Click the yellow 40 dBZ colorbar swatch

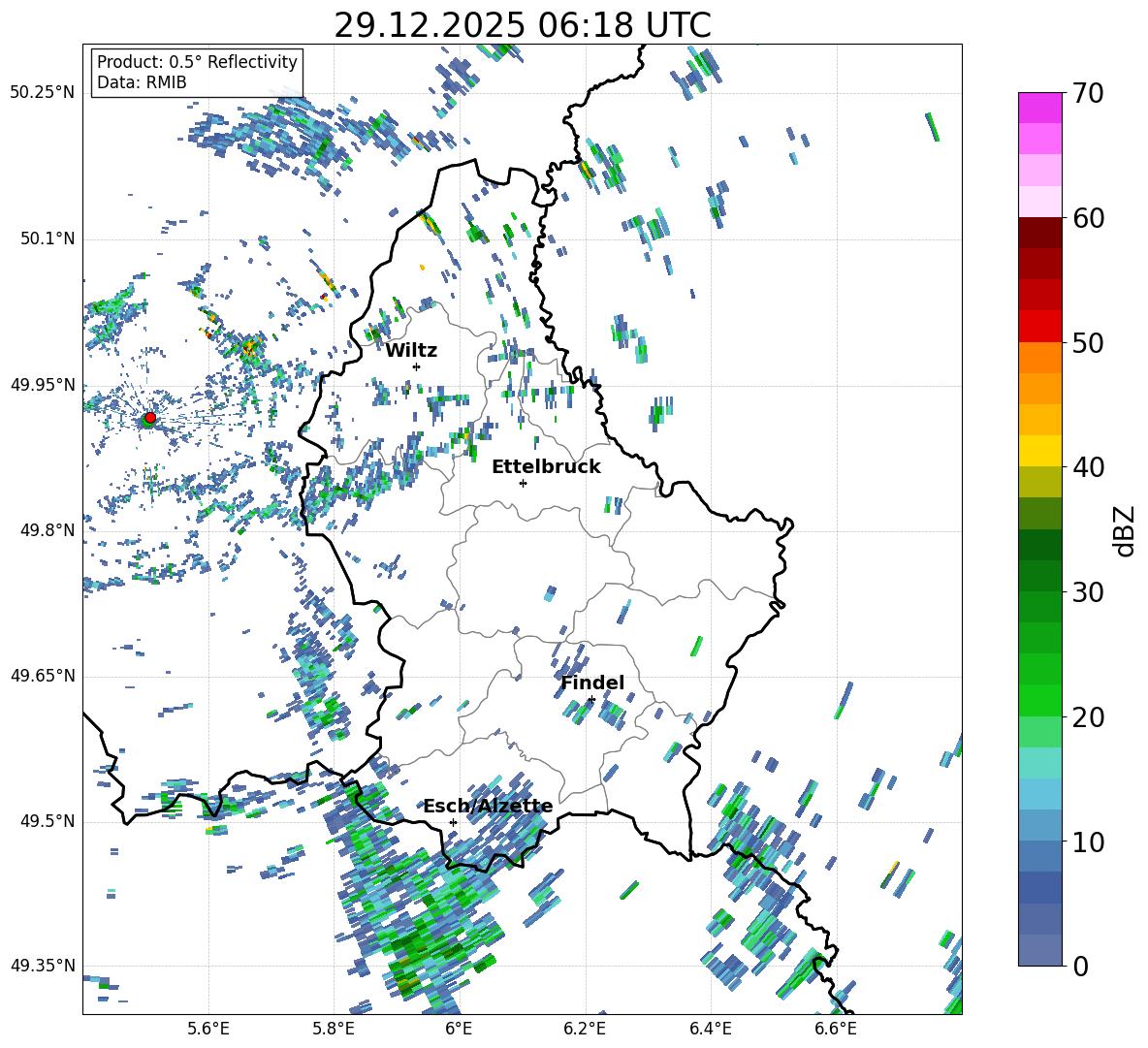[1040, 451]
